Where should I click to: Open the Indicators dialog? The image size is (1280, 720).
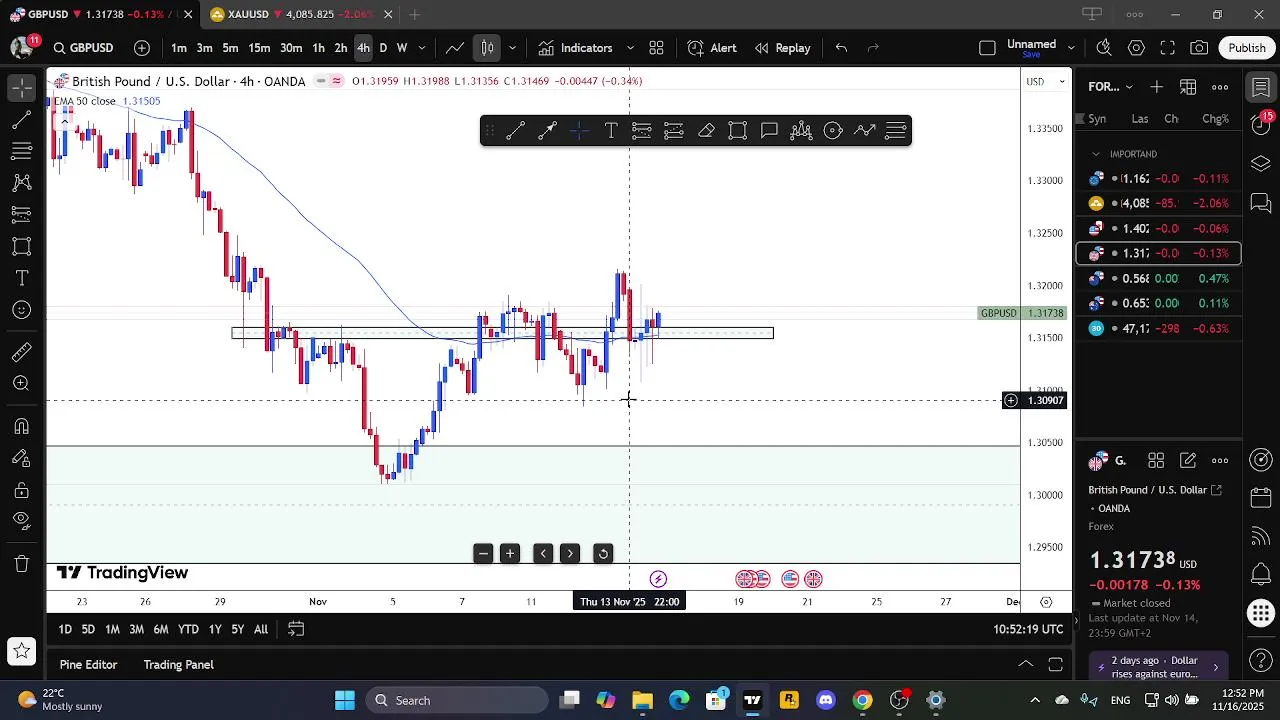coord(576,48)
